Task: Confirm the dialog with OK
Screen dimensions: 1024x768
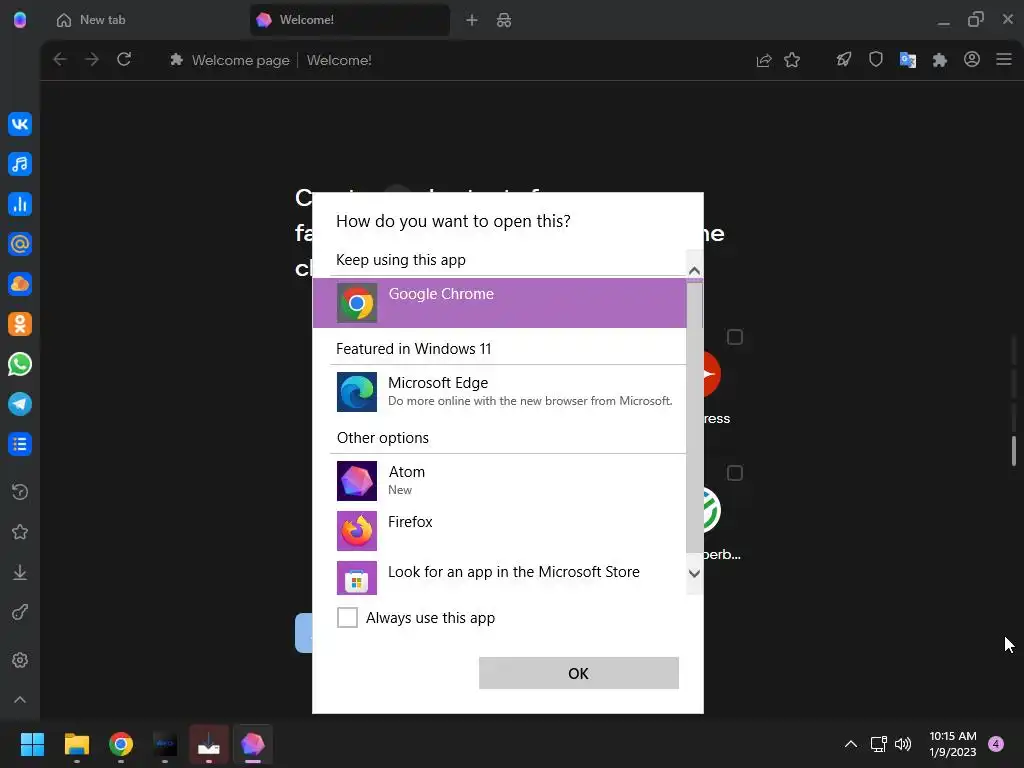Action: (x=579, y=673)
